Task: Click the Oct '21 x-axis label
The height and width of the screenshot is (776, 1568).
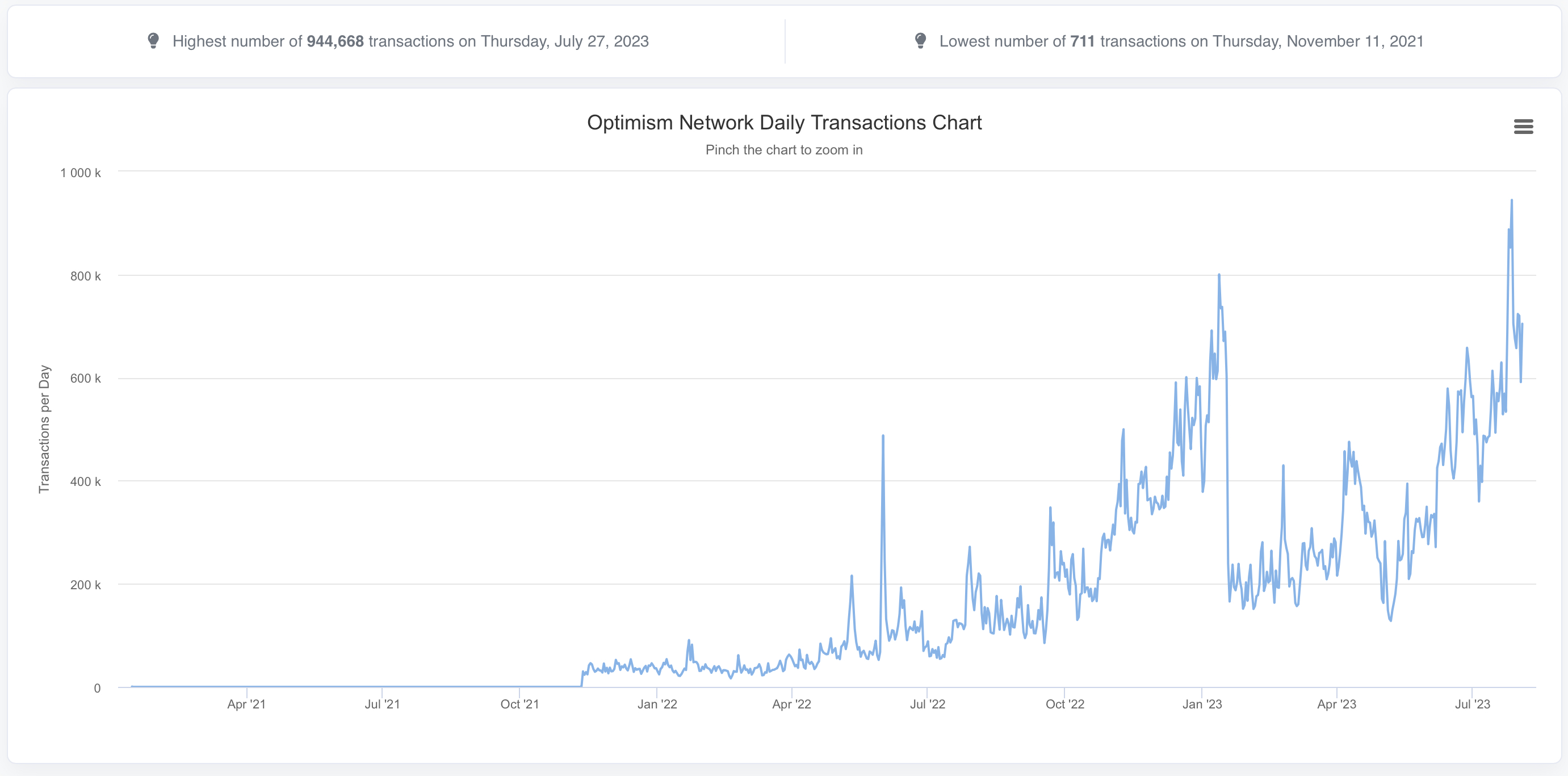Action: (519, 704)
